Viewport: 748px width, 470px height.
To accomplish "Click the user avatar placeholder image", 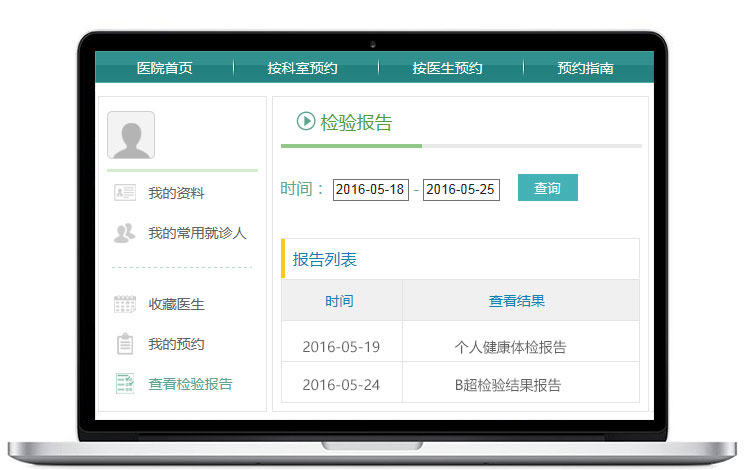I will tap(131, 135).
